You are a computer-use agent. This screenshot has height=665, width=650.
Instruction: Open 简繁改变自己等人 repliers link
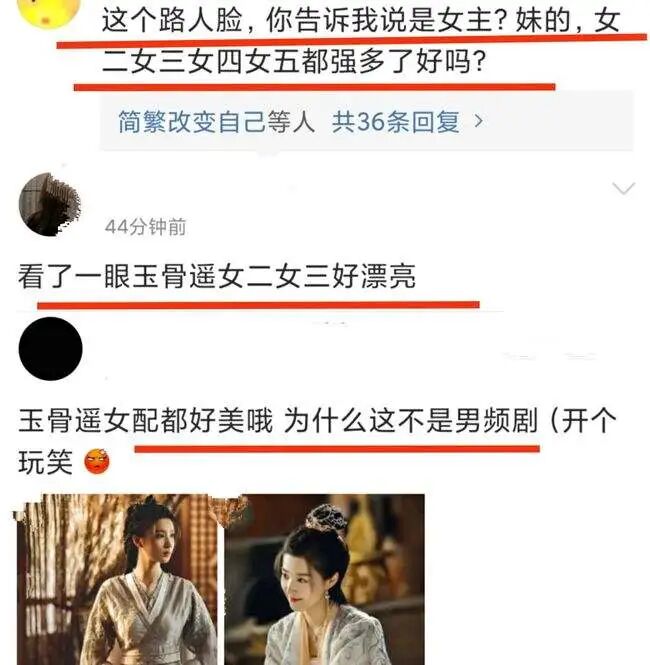(x=216, y=122)
